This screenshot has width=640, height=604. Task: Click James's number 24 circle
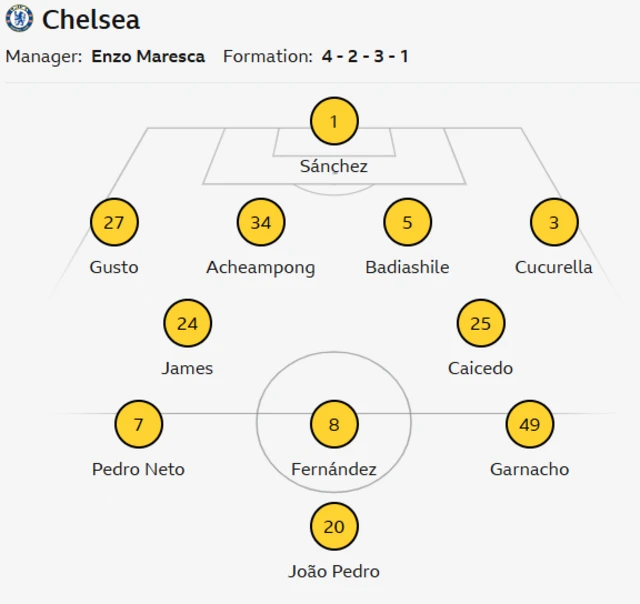click(187, 323)
